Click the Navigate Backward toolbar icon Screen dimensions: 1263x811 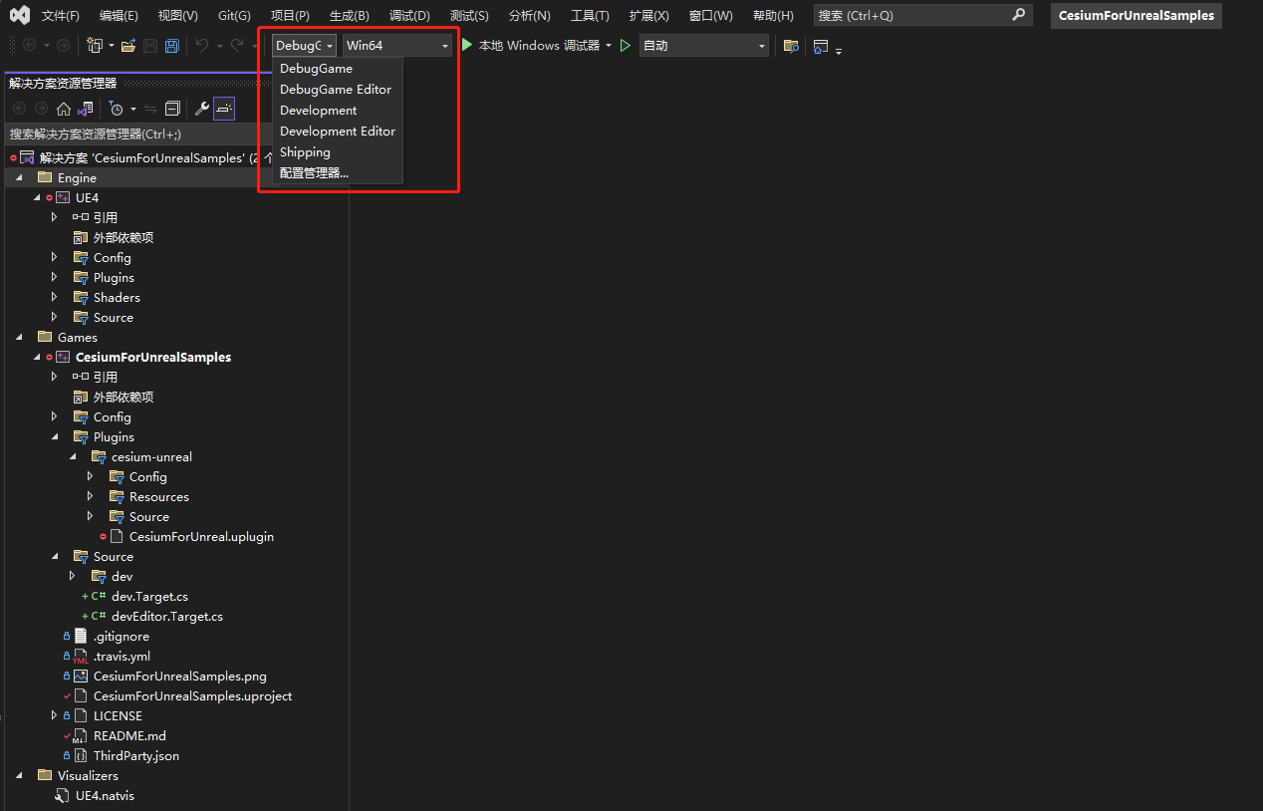click(x=29, y=46)
